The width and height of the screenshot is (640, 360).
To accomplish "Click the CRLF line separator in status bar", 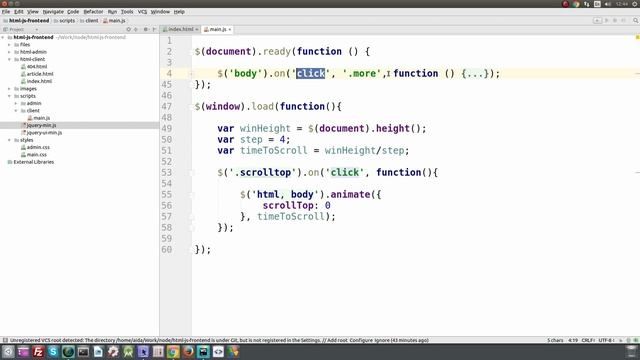I will 588,340.
